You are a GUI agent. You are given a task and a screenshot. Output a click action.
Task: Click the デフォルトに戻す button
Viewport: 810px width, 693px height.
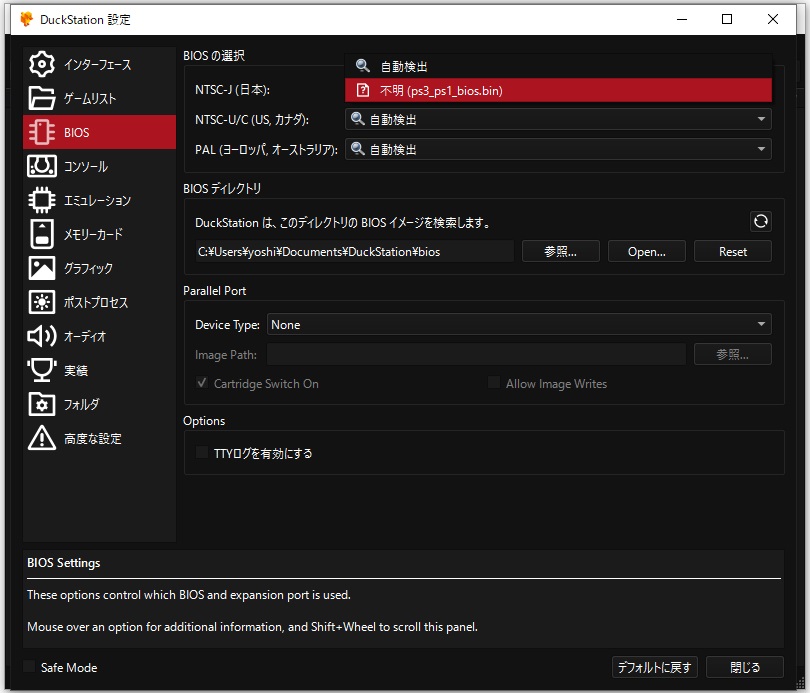click(x=655, y=667)
